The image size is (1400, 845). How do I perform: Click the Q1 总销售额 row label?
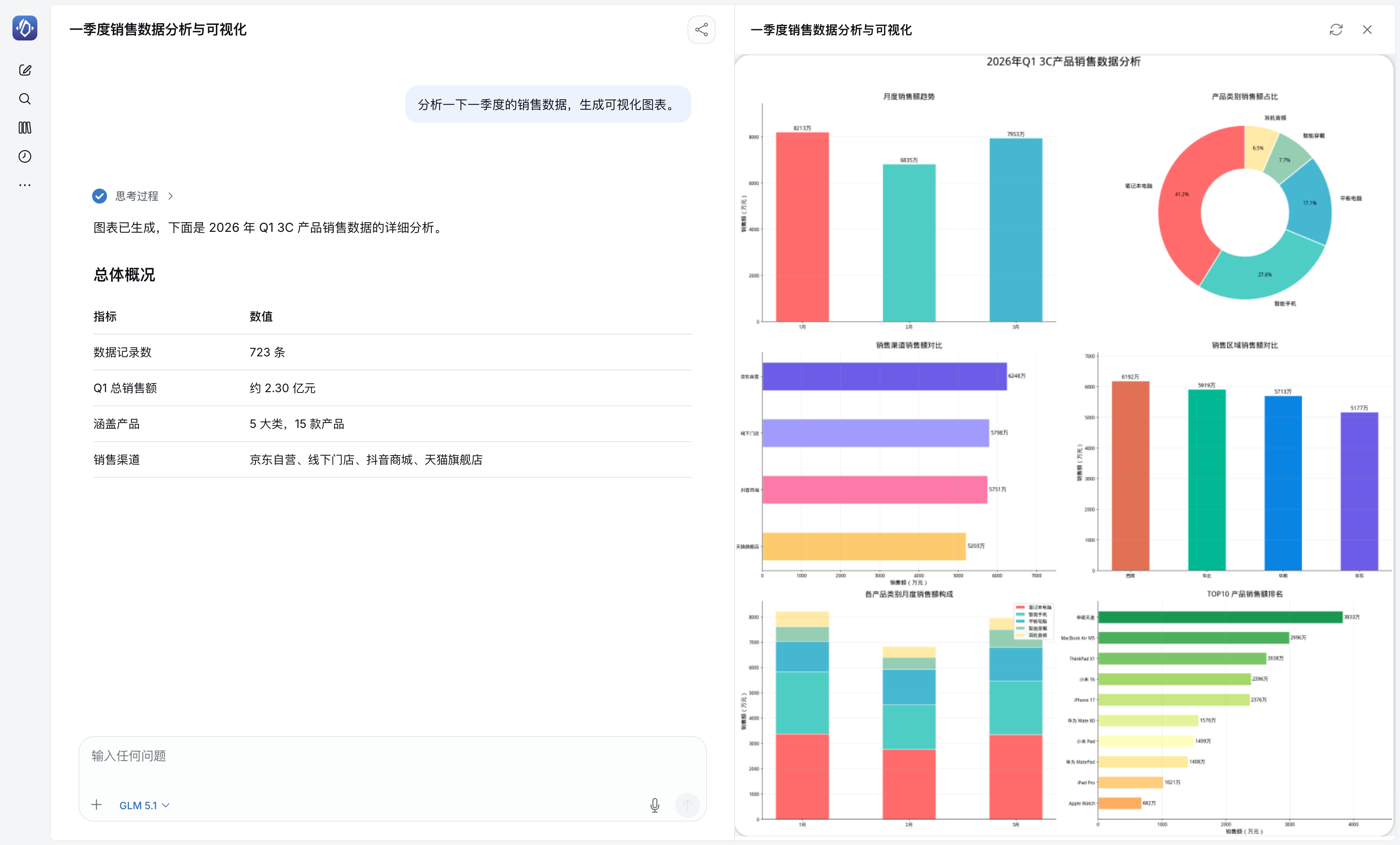tap(125, 388)
